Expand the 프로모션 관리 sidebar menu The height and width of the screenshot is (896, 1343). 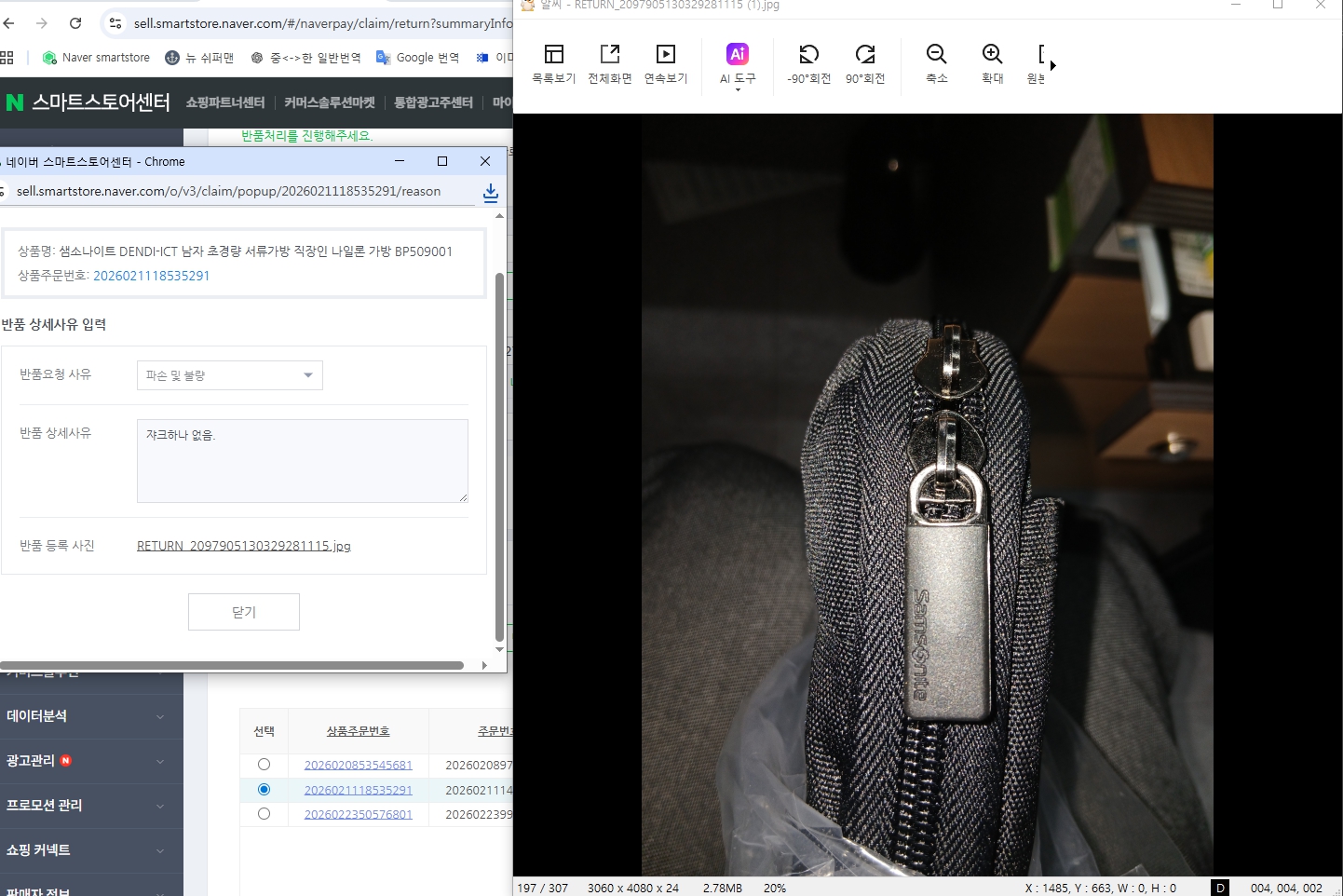pos(84,806)
